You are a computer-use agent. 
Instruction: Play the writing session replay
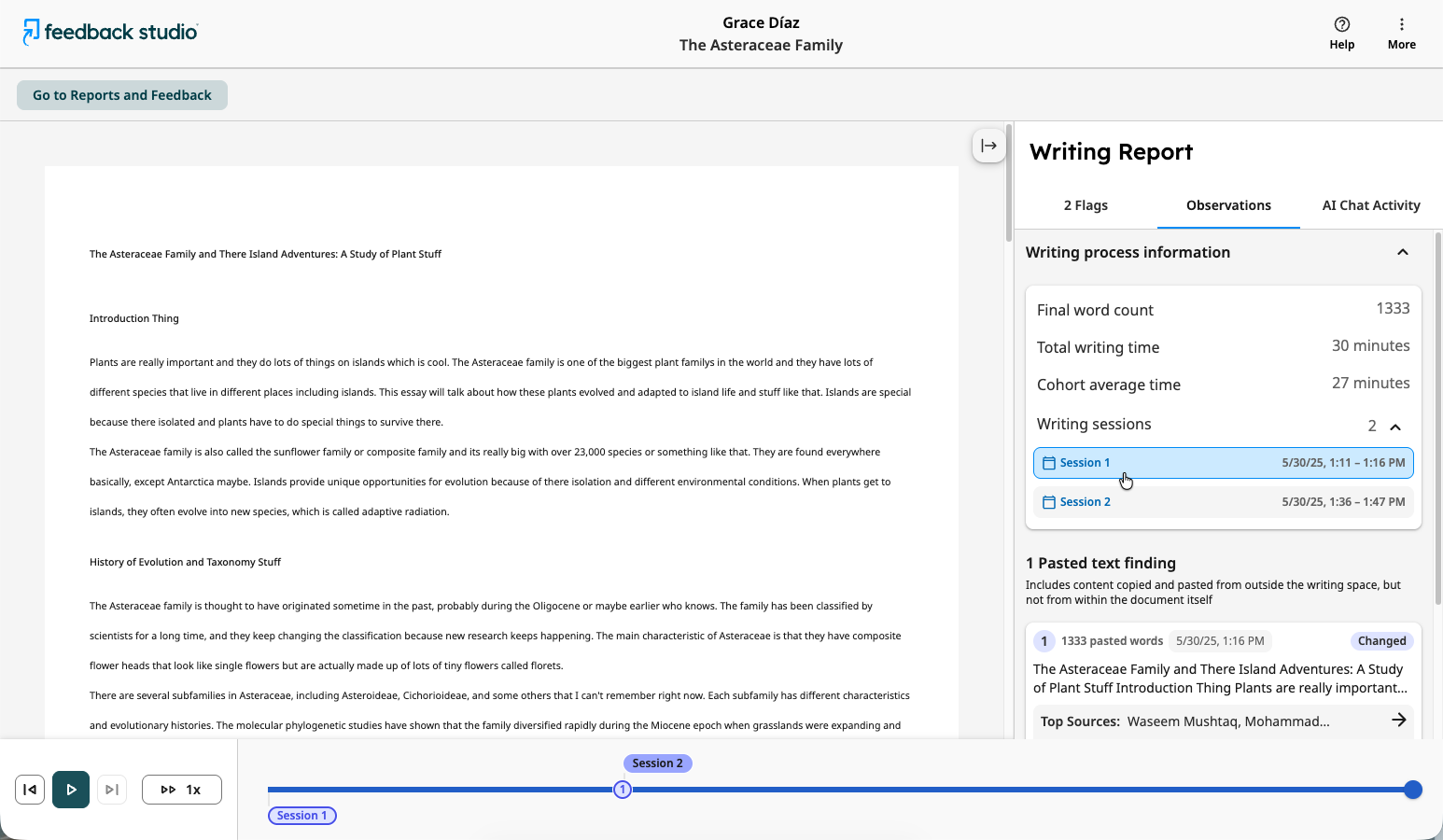pyautogui.click(x=71, y=790)
